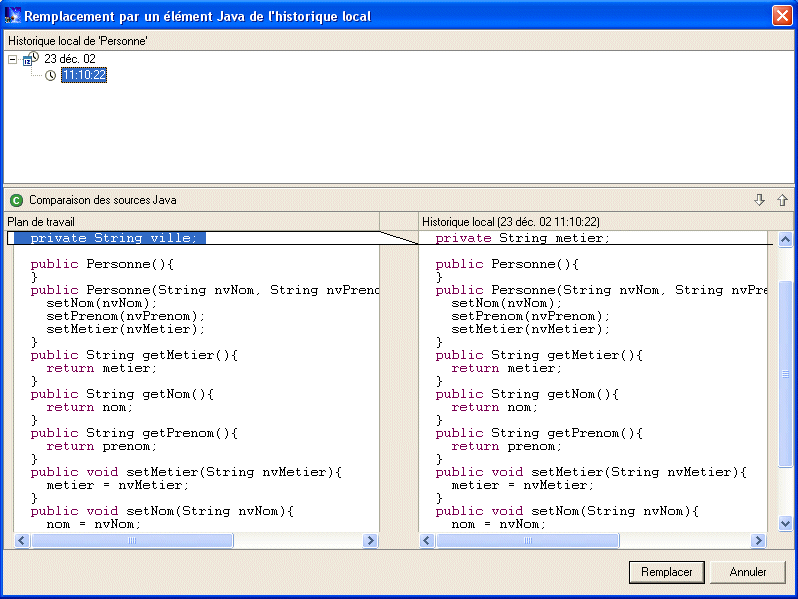Click 'public String getPrenom(){' in right pane

click(539, 433)
